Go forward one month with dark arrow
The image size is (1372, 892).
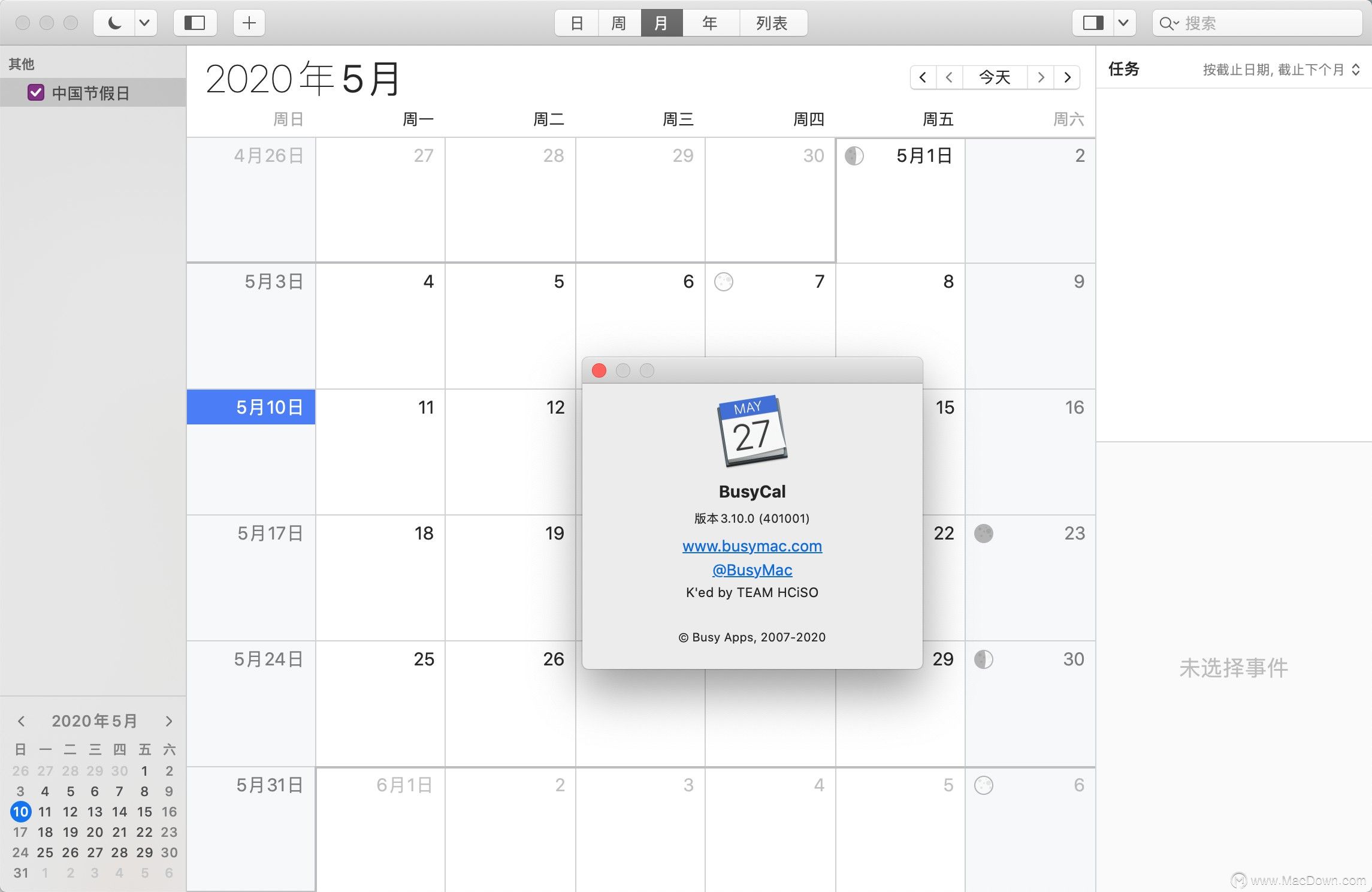1067,77
